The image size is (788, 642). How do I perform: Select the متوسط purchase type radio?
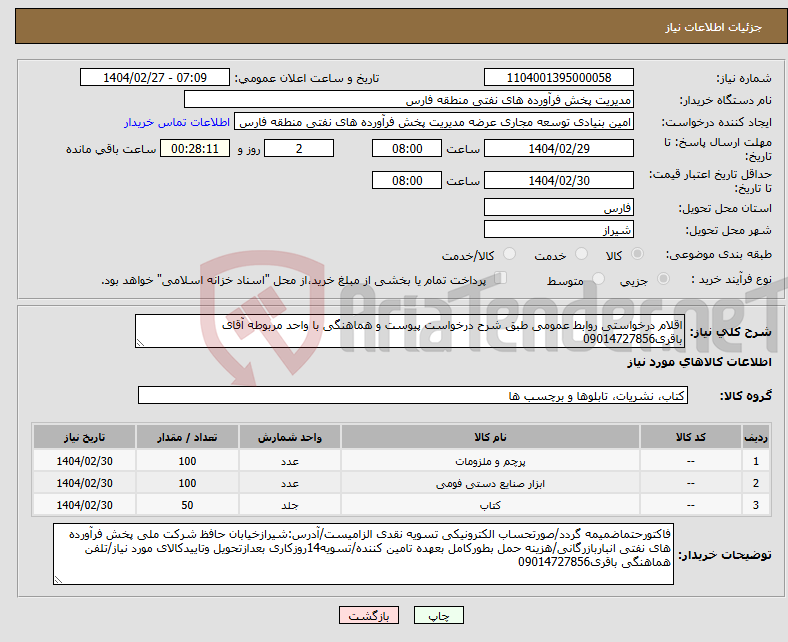tap(598, 279)
